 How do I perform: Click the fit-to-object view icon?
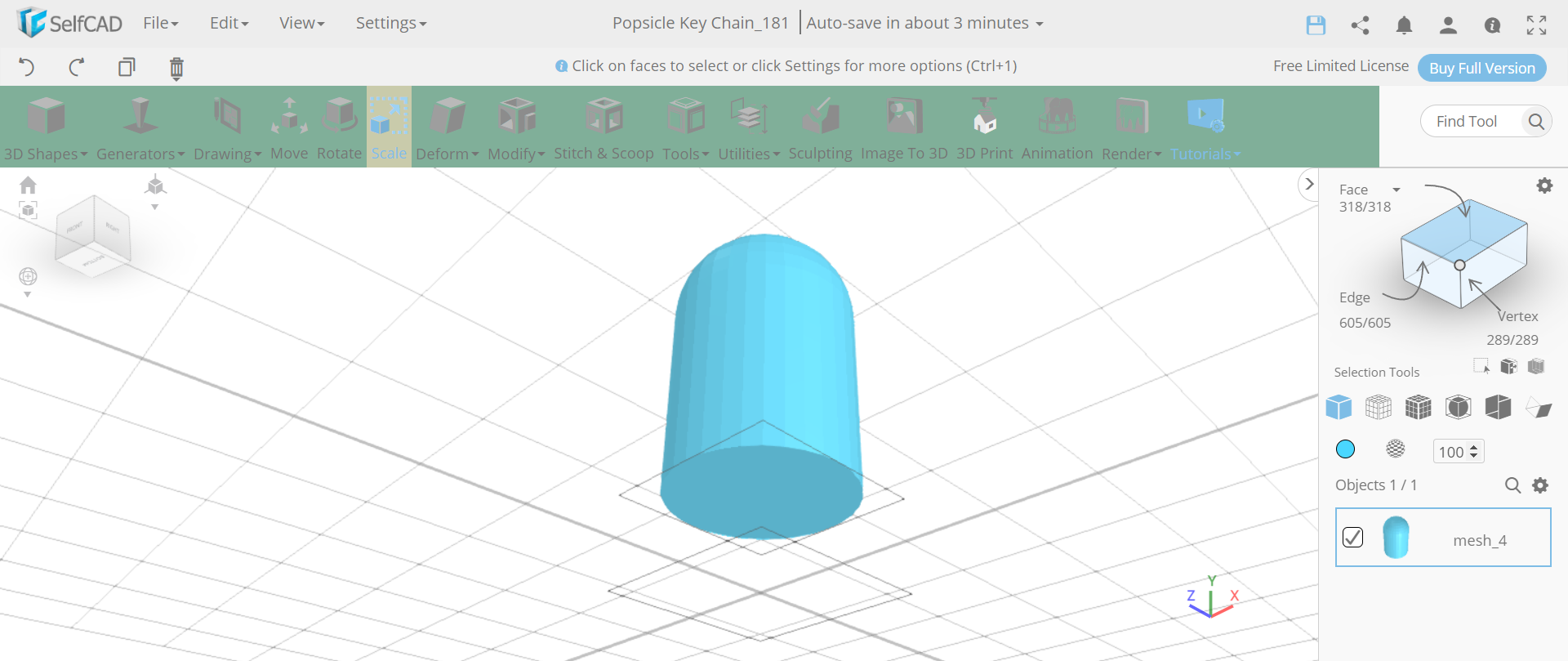click(28, 211)
